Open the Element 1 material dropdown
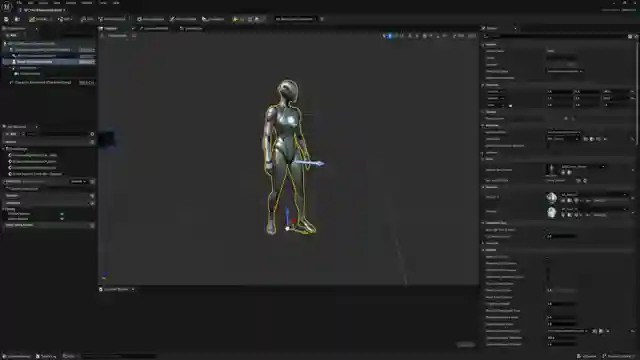Image resolution: width=640 pixels, height=360 pixels. [x=594, y=209]
